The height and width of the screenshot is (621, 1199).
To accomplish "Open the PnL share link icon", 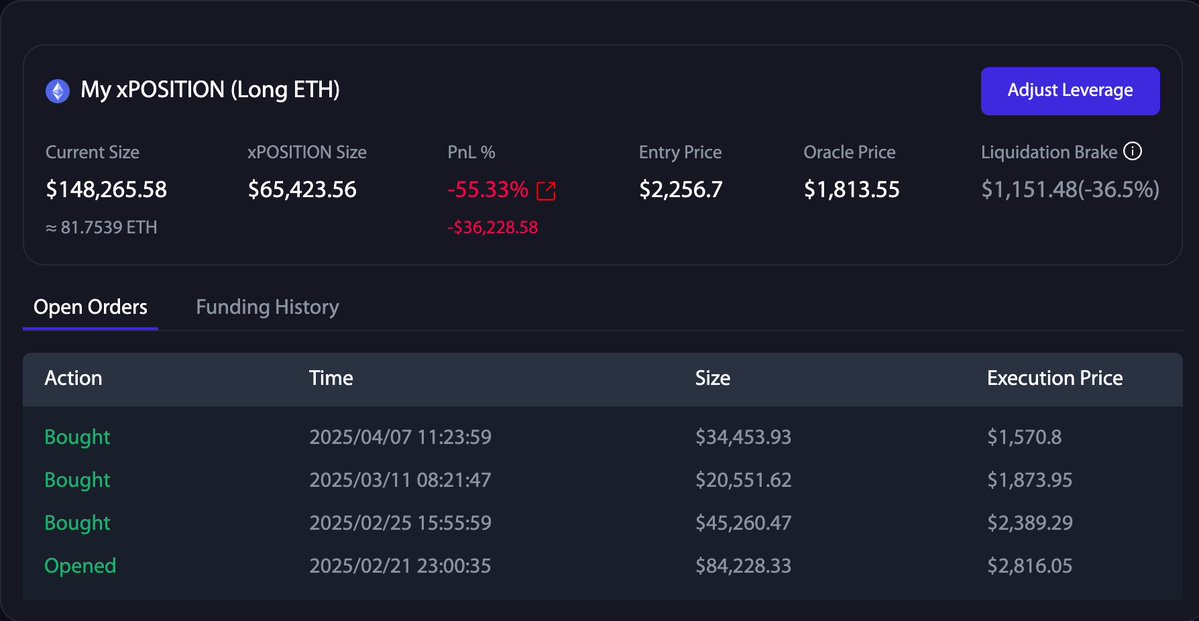I will [546, 190].
